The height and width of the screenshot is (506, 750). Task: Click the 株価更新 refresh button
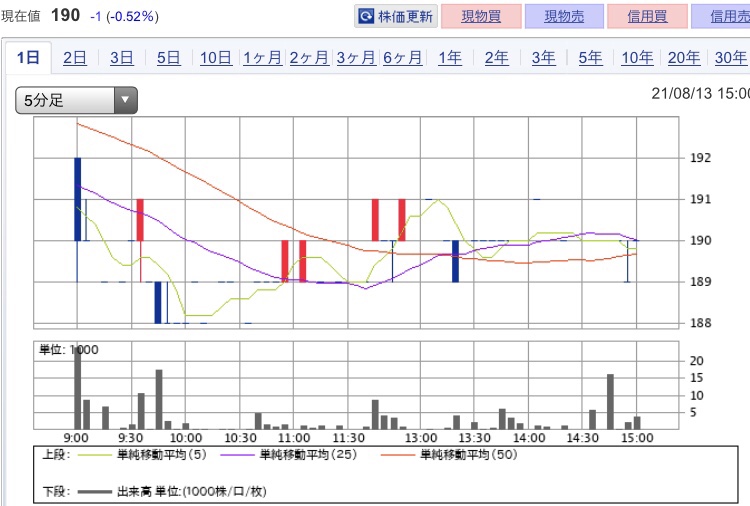pyautogui.click(x=396, y=16)
